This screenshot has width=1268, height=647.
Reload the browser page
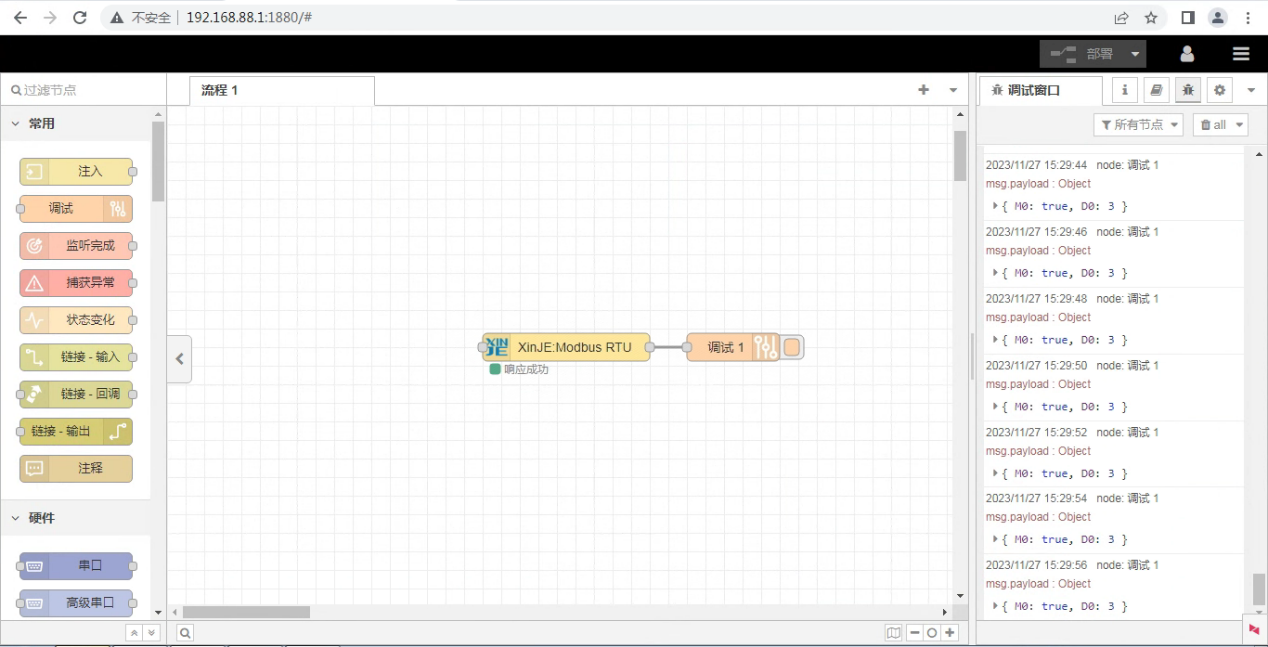[80, 17]
